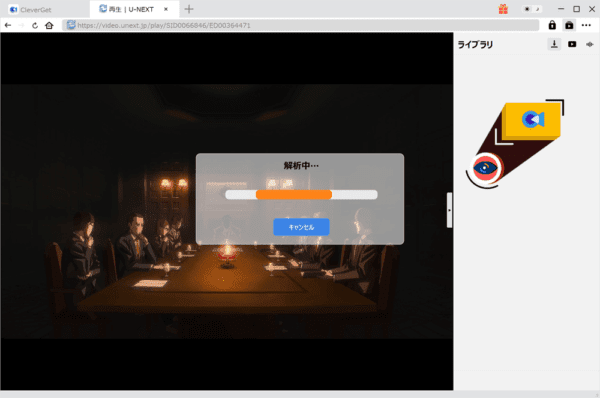The height and width of the screenshot is (398, 600).
Task: Go forward to the next page
Action: [21, 25]
